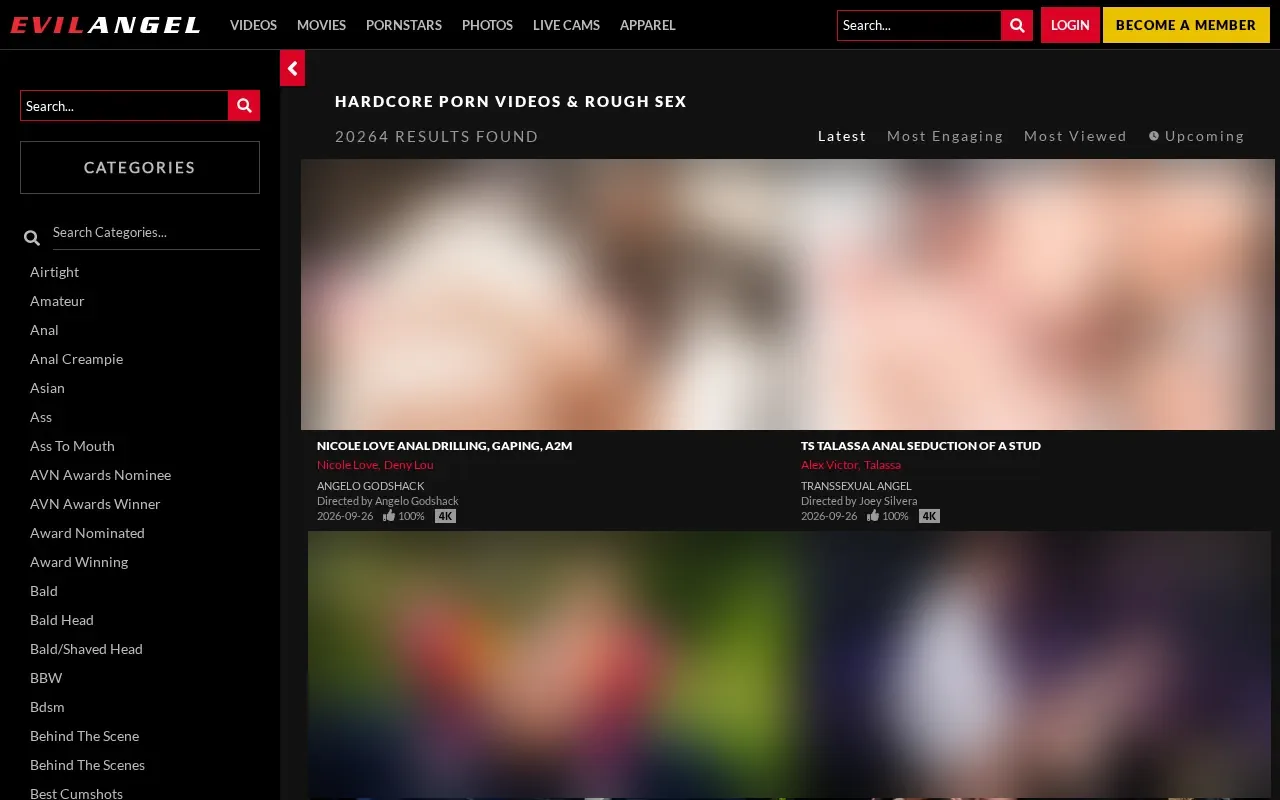Viewport: 1280px width, 800px height.
Task: Show Upcoming releases
Action: (1204, 136)
